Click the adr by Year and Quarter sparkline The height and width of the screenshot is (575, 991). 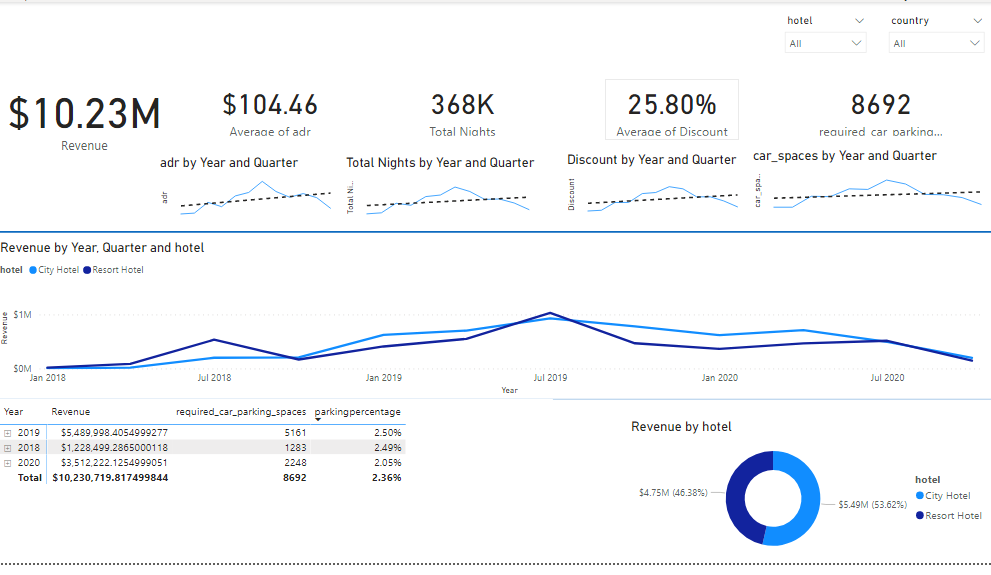click(x=255, y=198)
